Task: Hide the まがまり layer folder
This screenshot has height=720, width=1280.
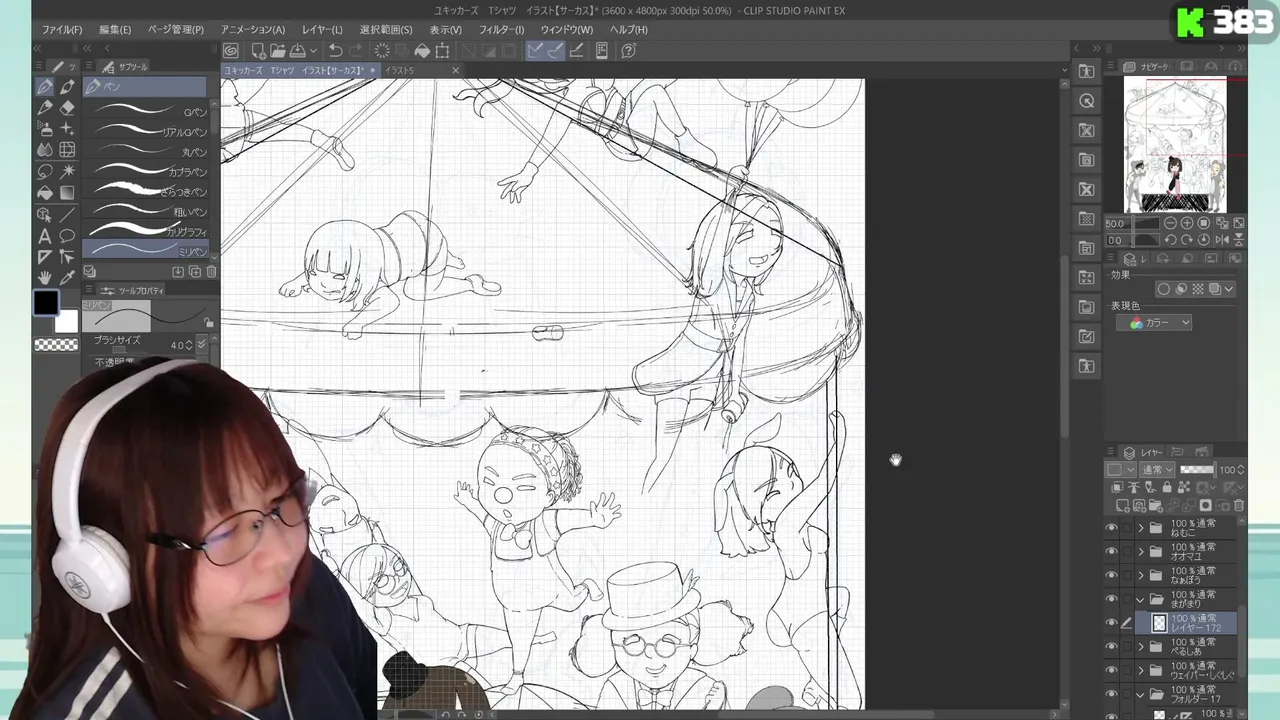Action: tap(1111, 599)
